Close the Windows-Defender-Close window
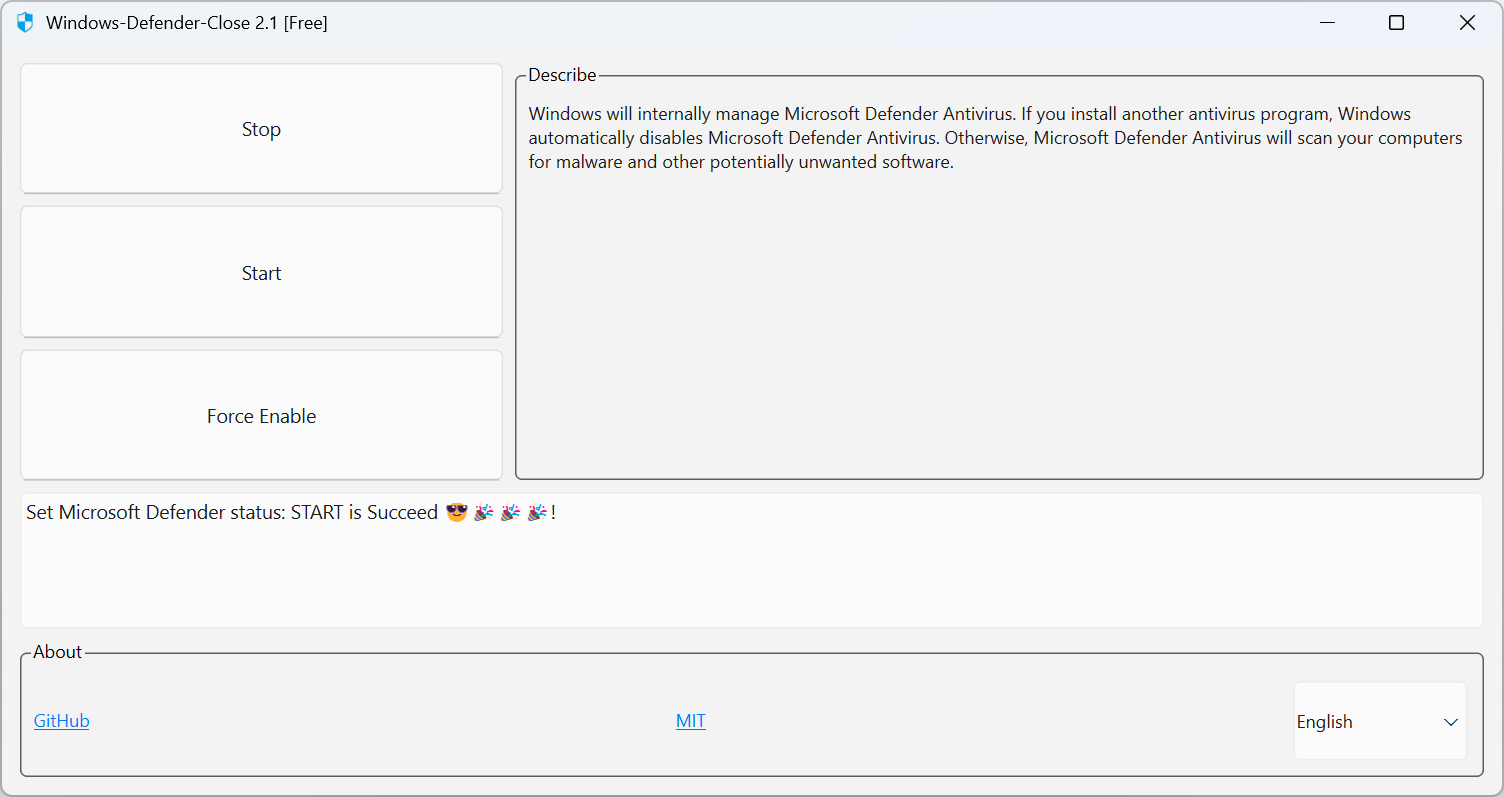This screenshot has width=1504, height=797. [x=1467, y=22]
